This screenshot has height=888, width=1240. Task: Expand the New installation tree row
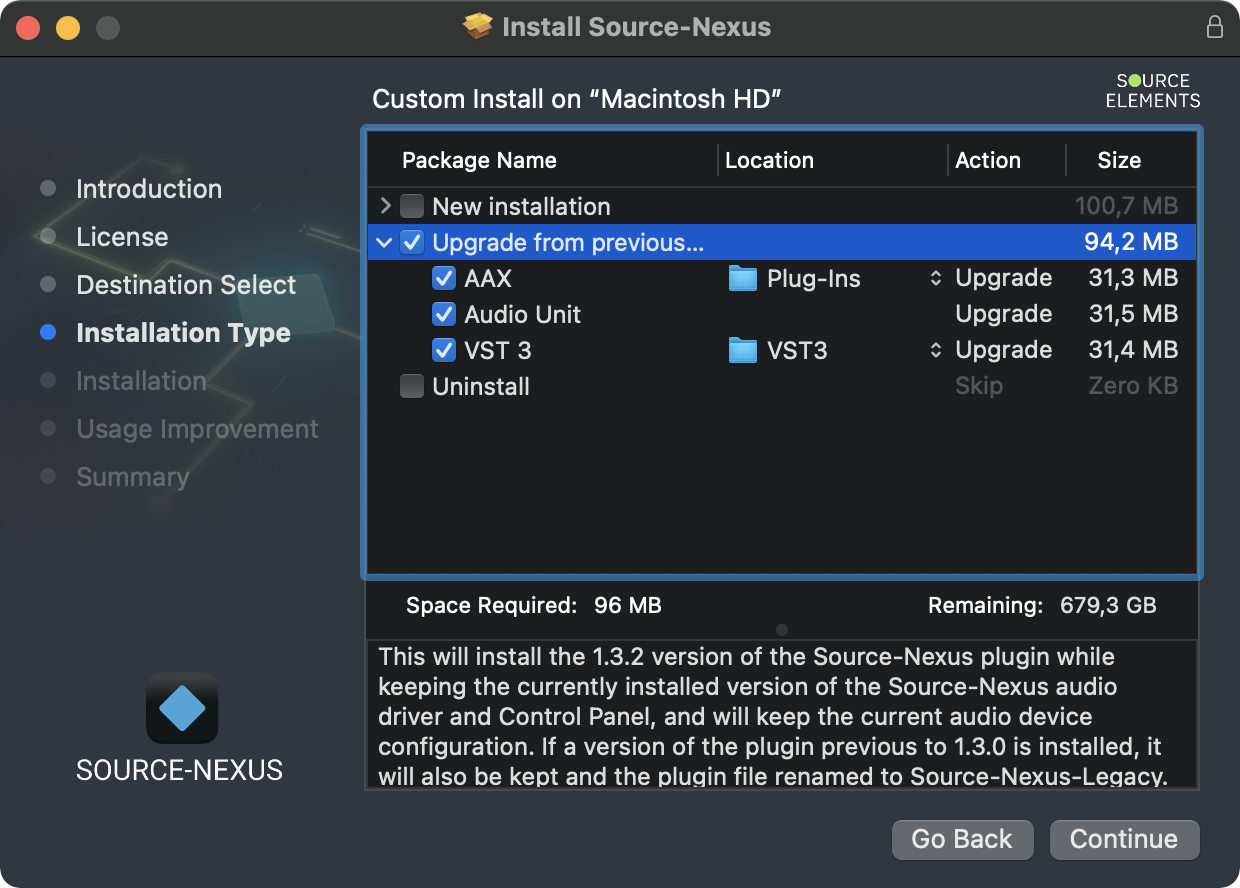coord(385,207)
